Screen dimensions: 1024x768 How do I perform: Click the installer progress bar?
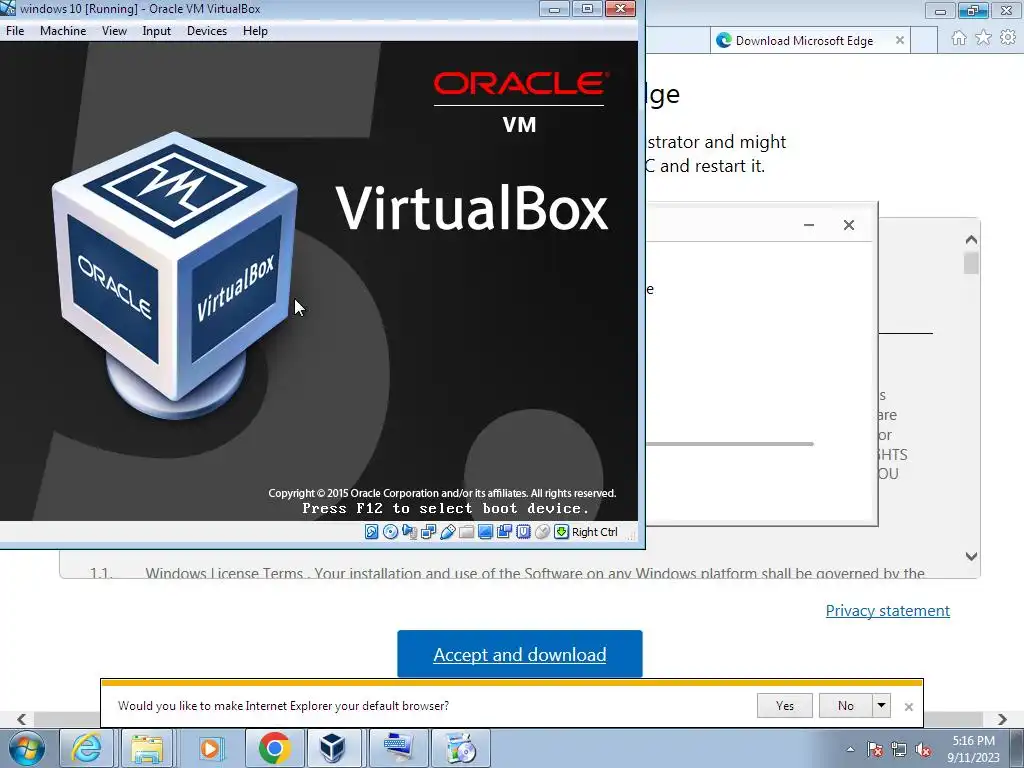[730, 444]
